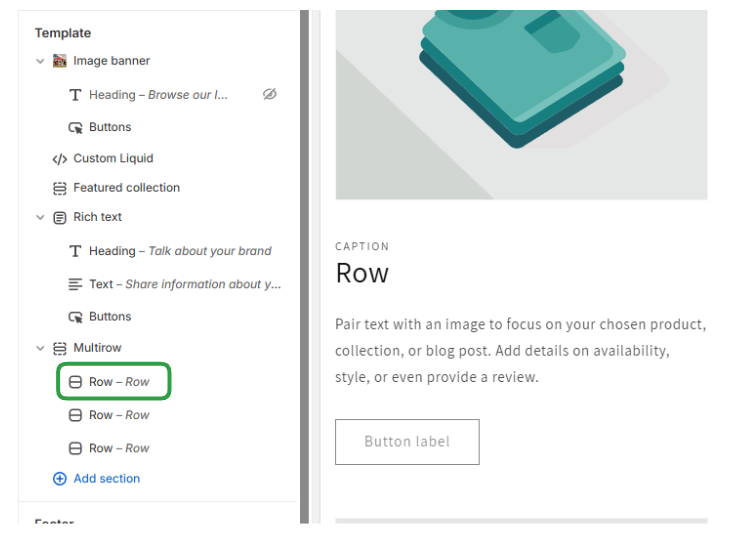Collapse the Image banner section
This screenshot has width=731, height=533.
click(40, 61)
